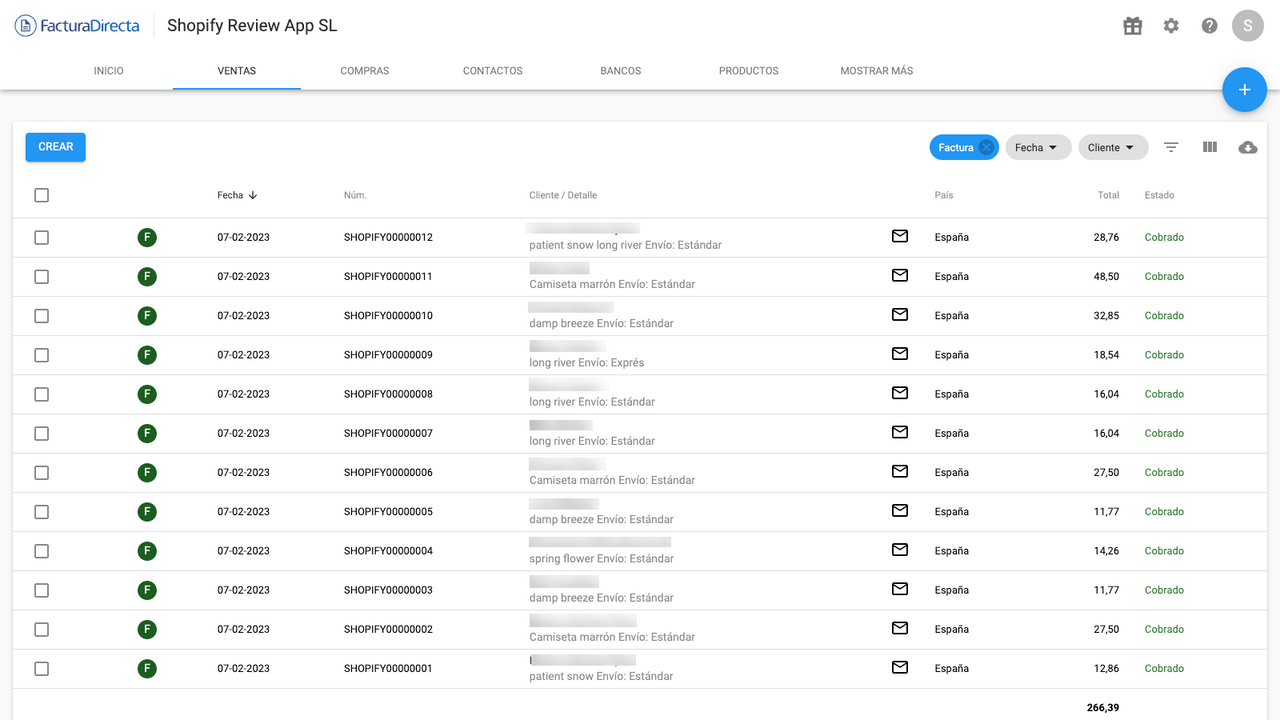Toggle the select-all header checkbox
Viewport: 1280px width, 720px height.
click(x=41, y=195)
